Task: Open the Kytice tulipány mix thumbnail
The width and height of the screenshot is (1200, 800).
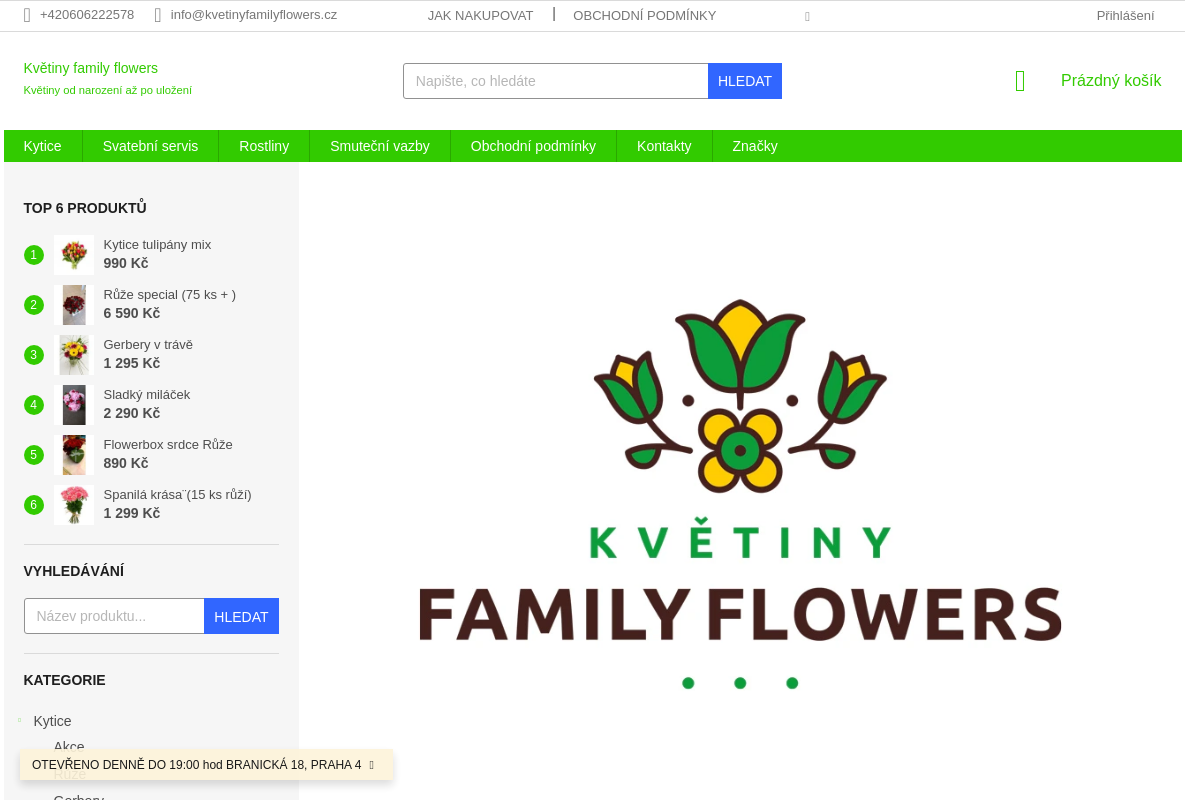Action: point(74,255)
